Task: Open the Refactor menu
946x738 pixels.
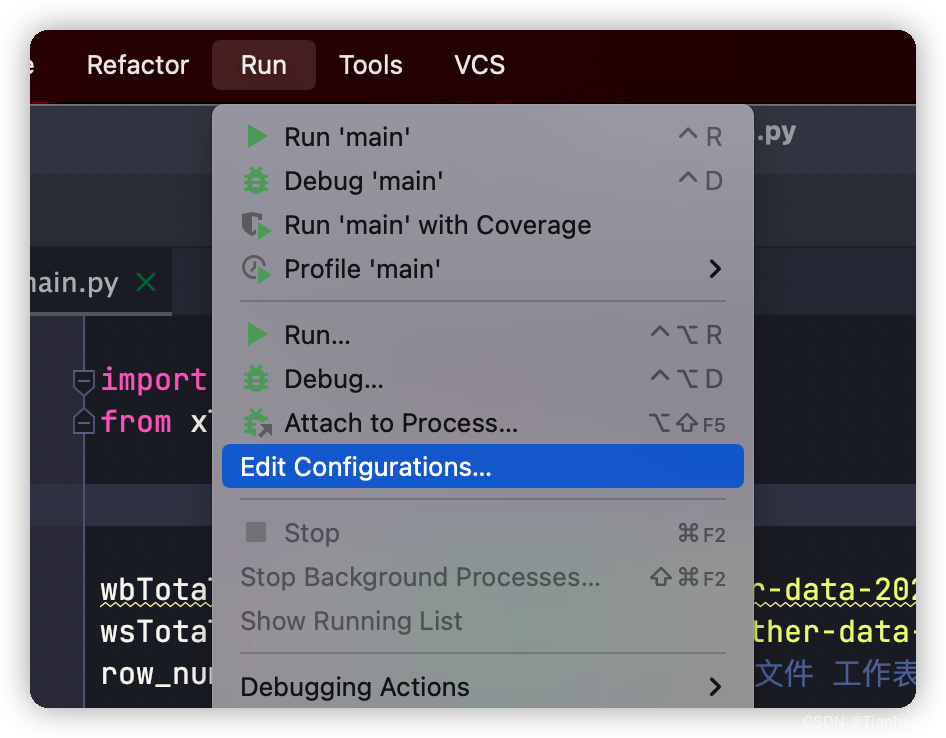Action: point(138,65)
